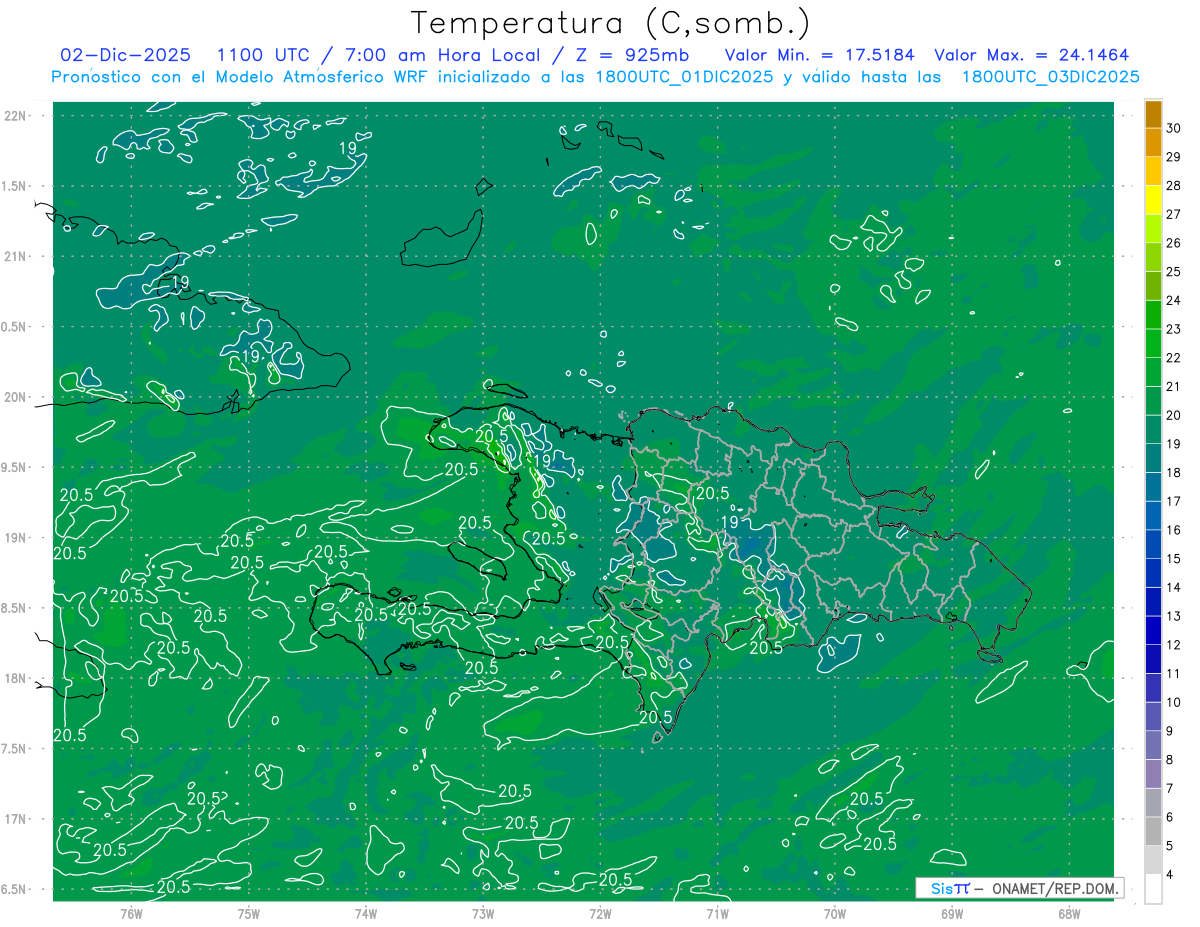Click the '72W' longitude axis label
Screen dimensions: 1200x927
coord(600,913)
